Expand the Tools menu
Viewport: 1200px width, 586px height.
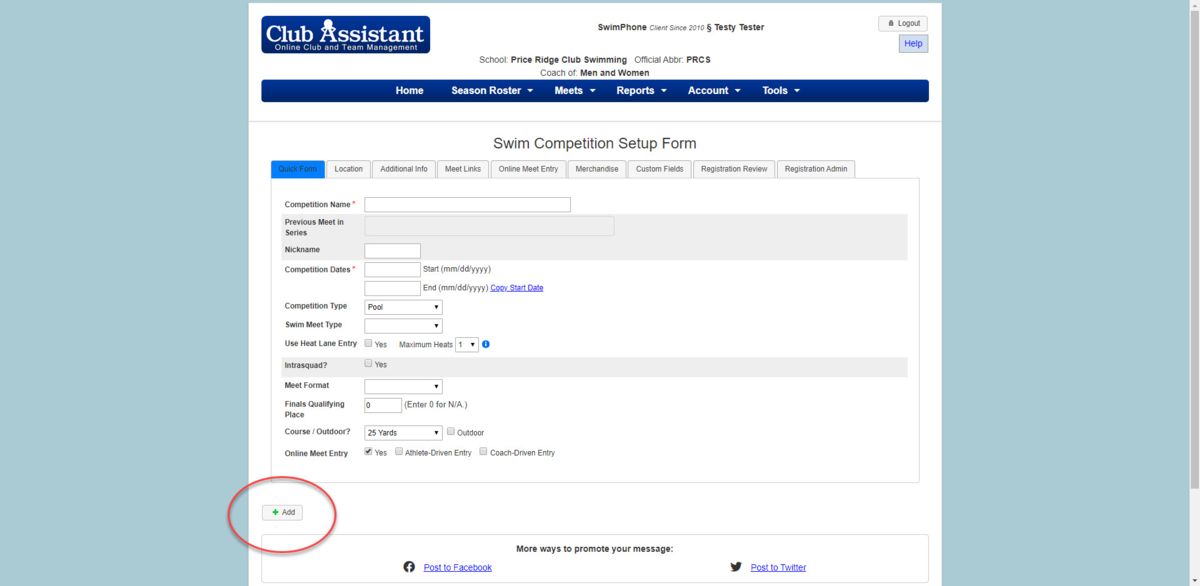pos(781,91)
